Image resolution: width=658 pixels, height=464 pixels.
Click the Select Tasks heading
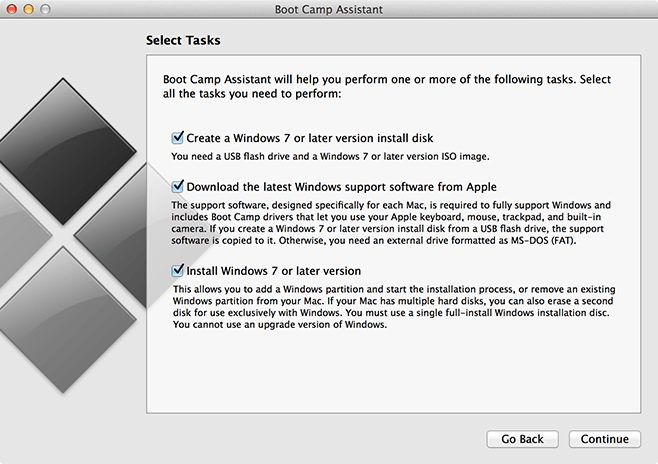[x=183, y=40]
